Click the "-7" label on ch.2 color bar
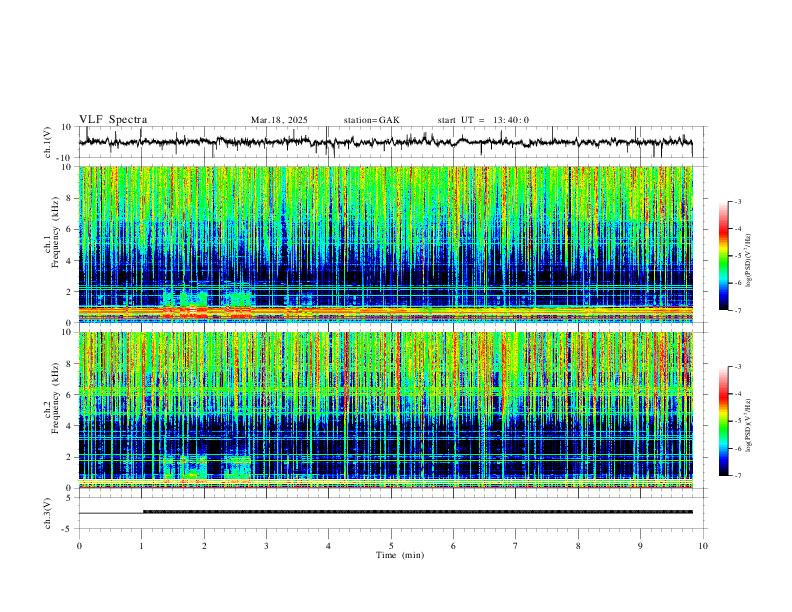This screenshot has width=792, height=612. tap(736, 475)
